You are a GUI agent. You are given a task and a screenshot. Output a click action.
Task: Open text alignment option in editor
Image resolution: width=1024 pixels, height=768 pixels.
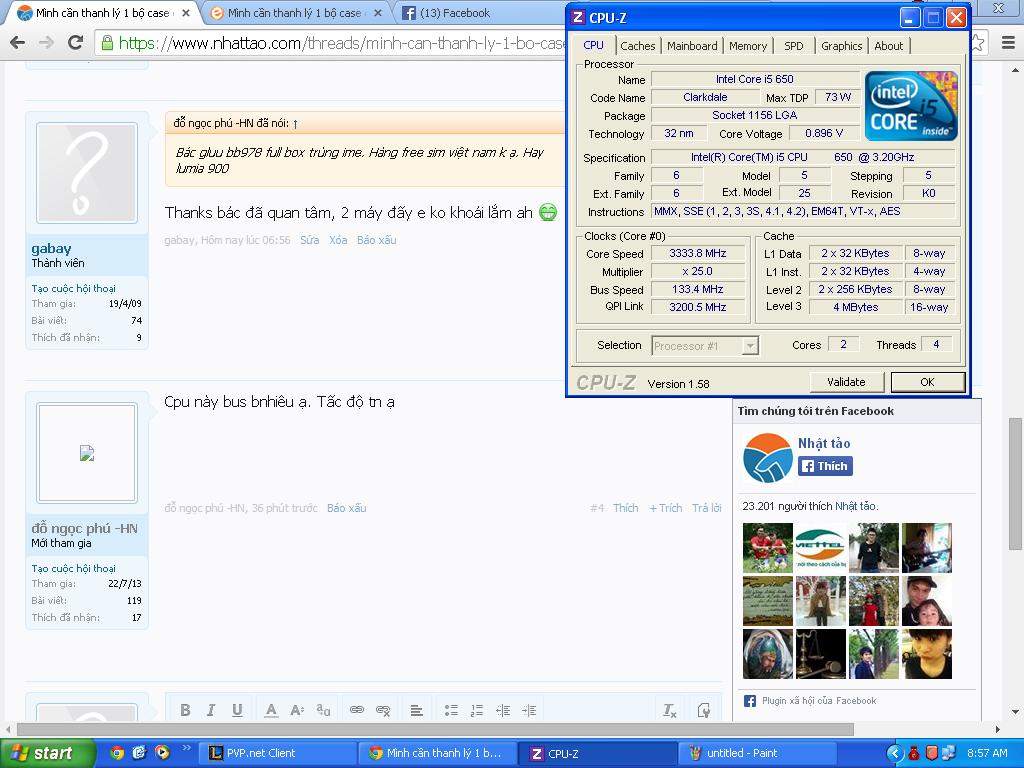(x=417, y=710)
